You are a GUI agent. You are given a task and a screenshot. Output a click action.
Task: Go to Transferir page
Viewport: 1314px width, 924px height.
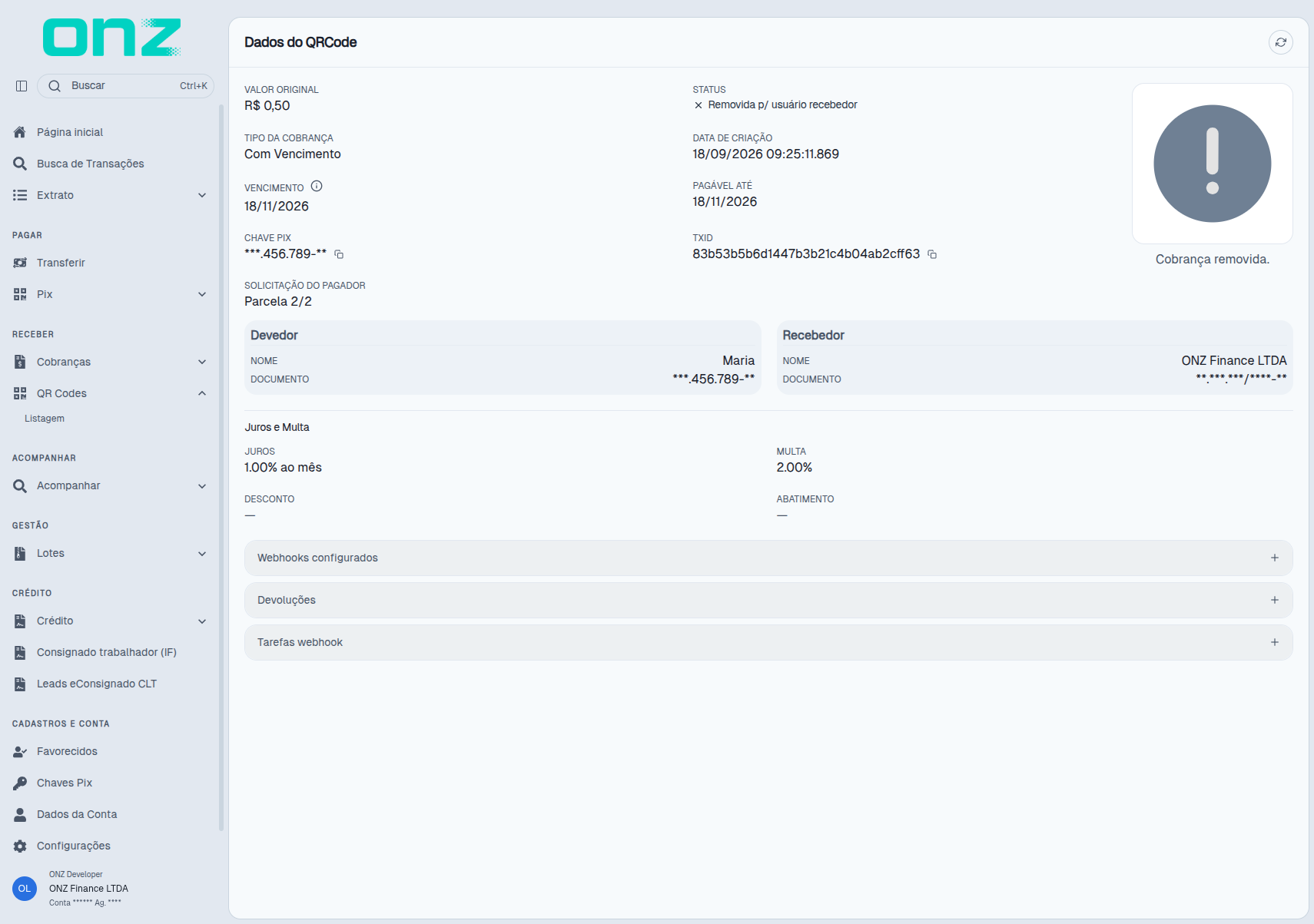pyautogui.click(x=61, y=263)
